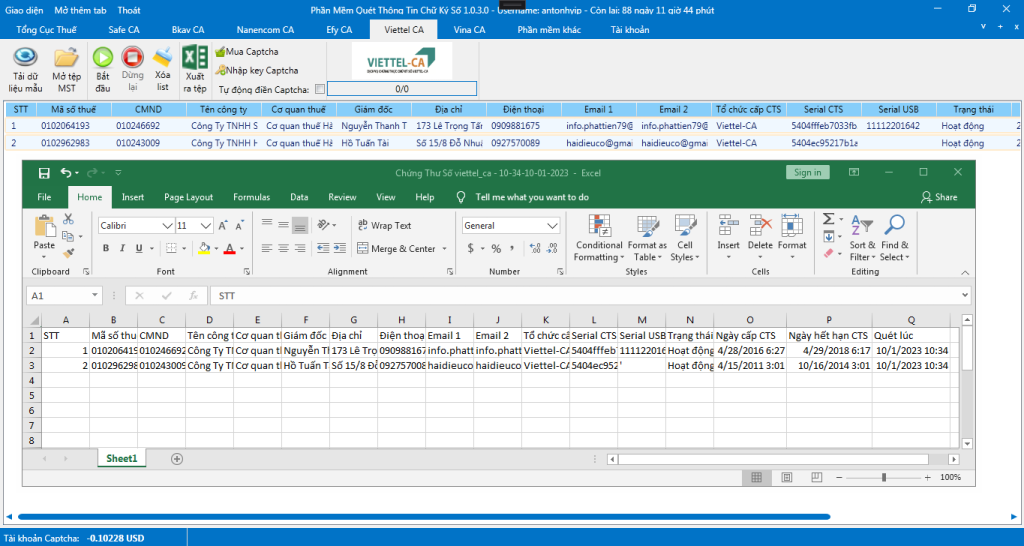Open Find & Select magnifier menu

894,238
